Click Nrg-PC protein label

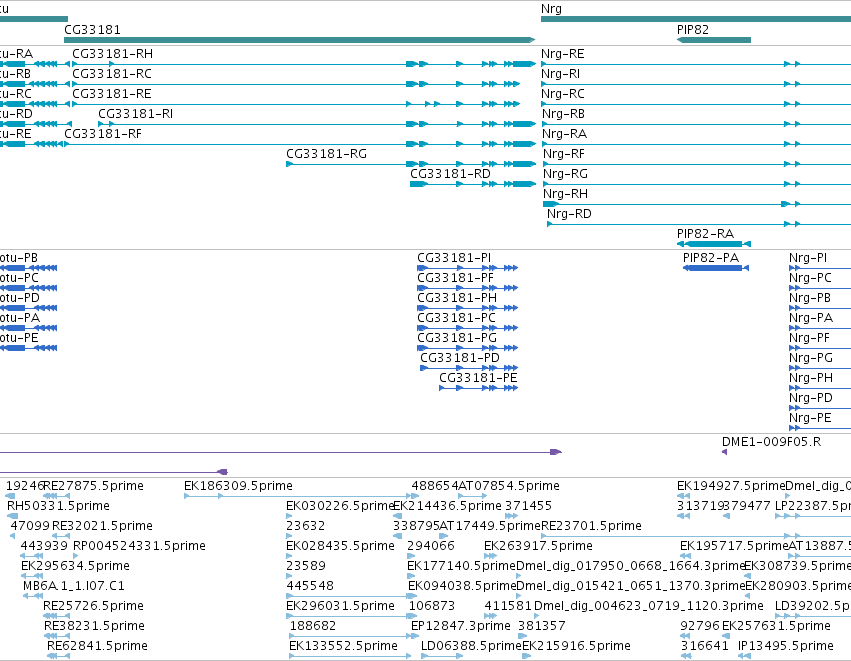[810, 278]
